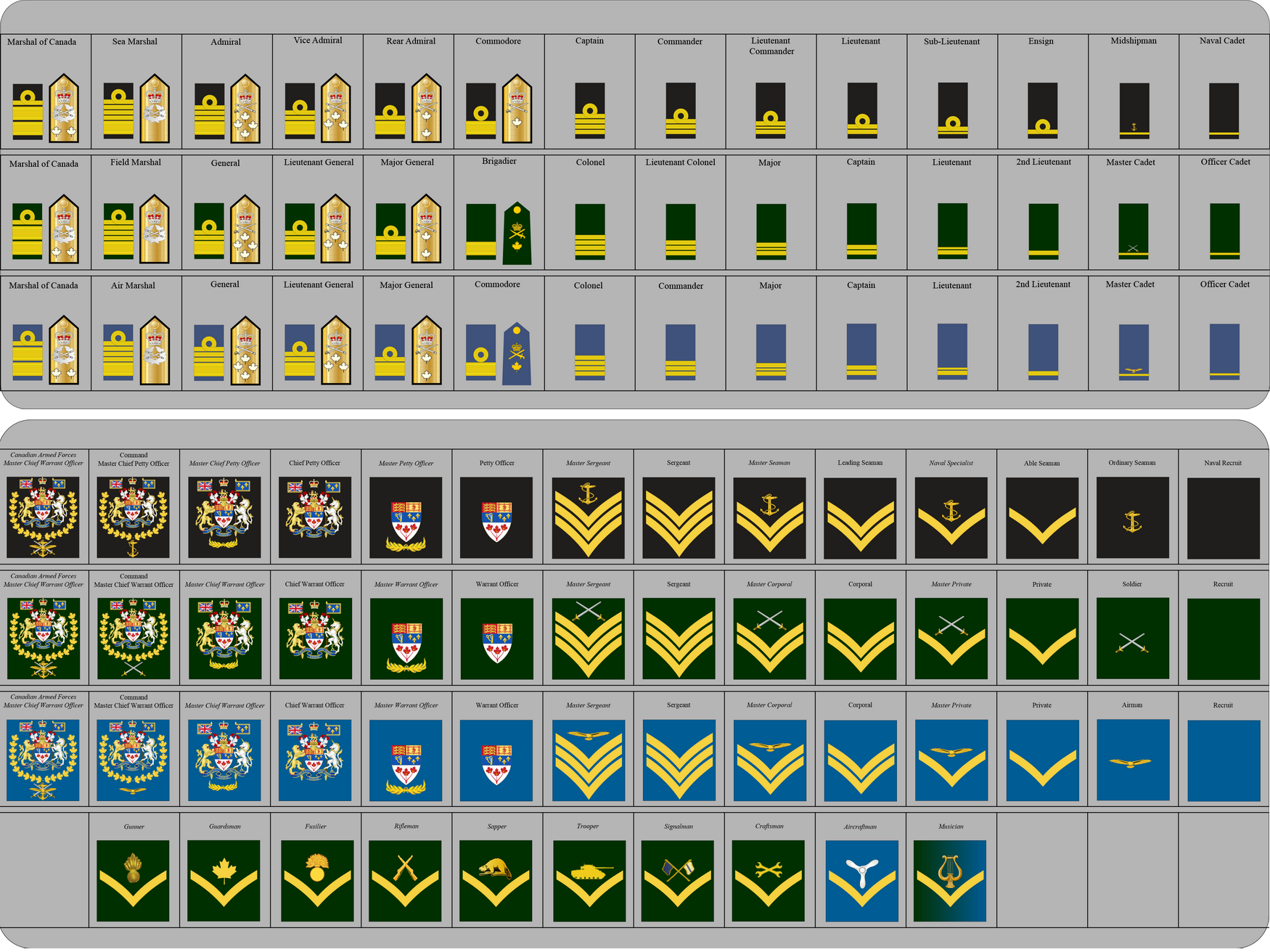The width and height of the screenshot is (1270, 952).
Task: Select the Vice Admiral black sleeve stripes
Action: click(300, 111)
